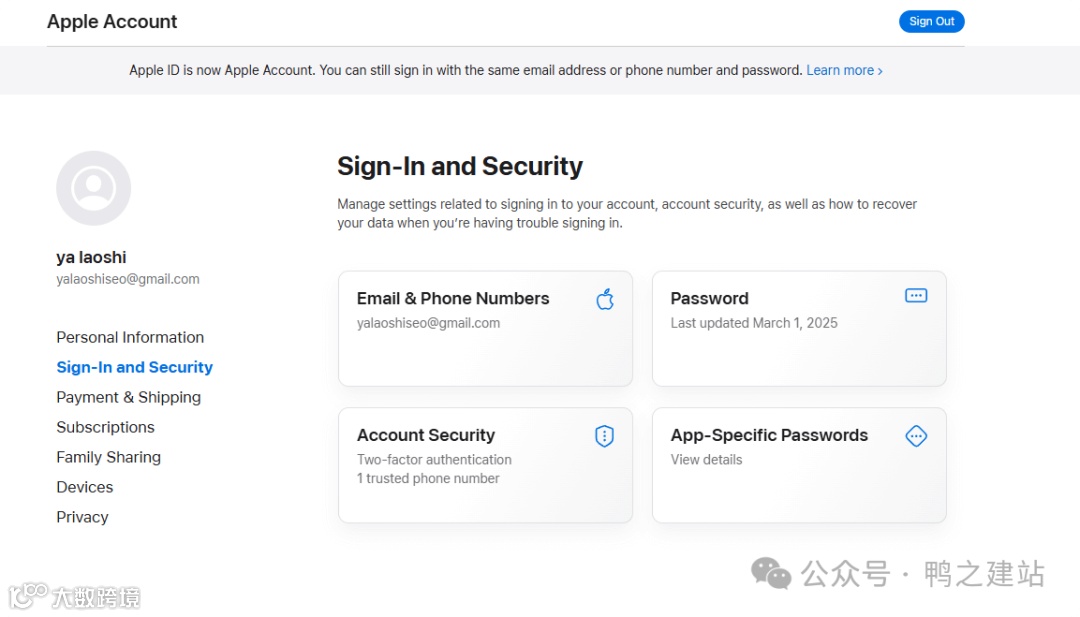Screen dimensions: 1080x617
Task: Navigate to Subscriptions
Action: point(105,428)
